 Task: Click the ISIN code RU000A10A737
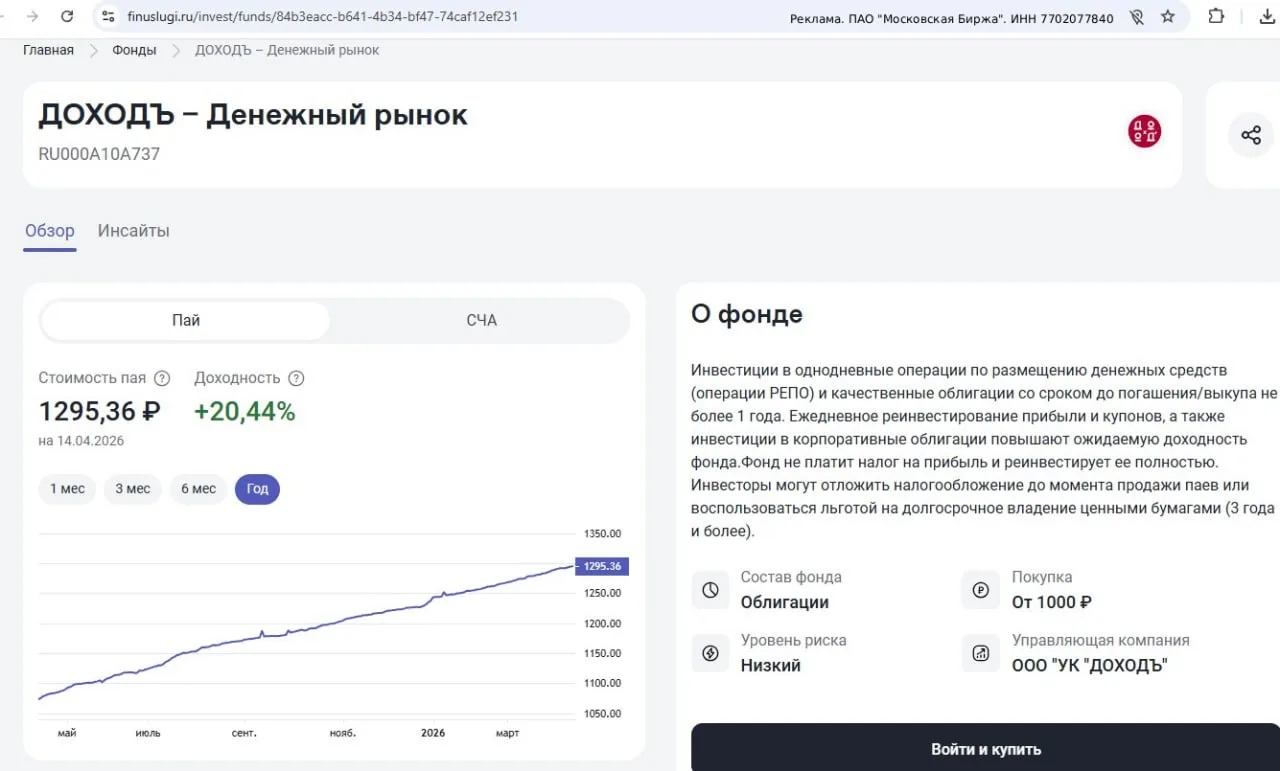pyautogui.click(x=99, y=154)
